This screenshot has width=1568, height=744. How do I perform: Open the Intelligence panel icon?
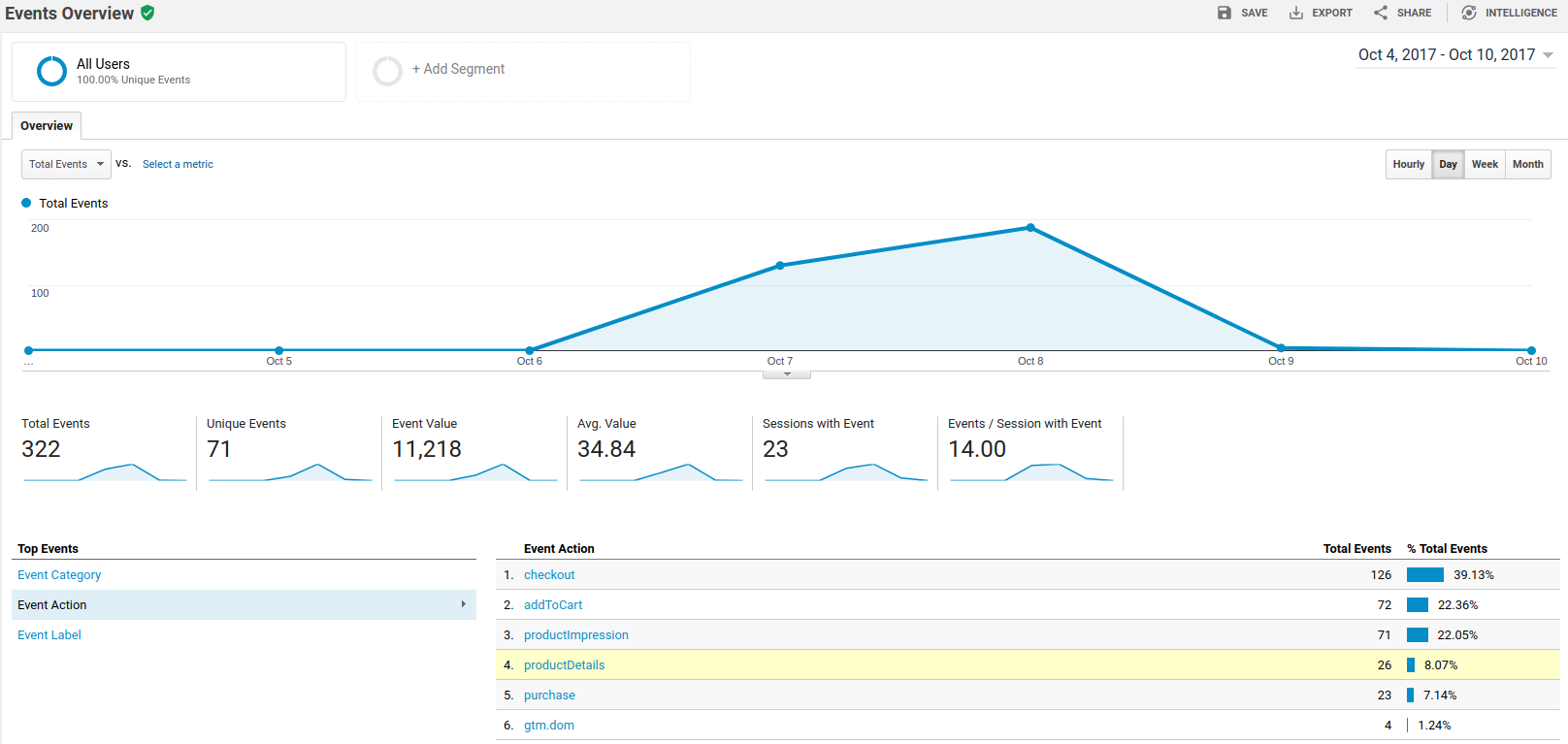click(x=1469, y=13)
